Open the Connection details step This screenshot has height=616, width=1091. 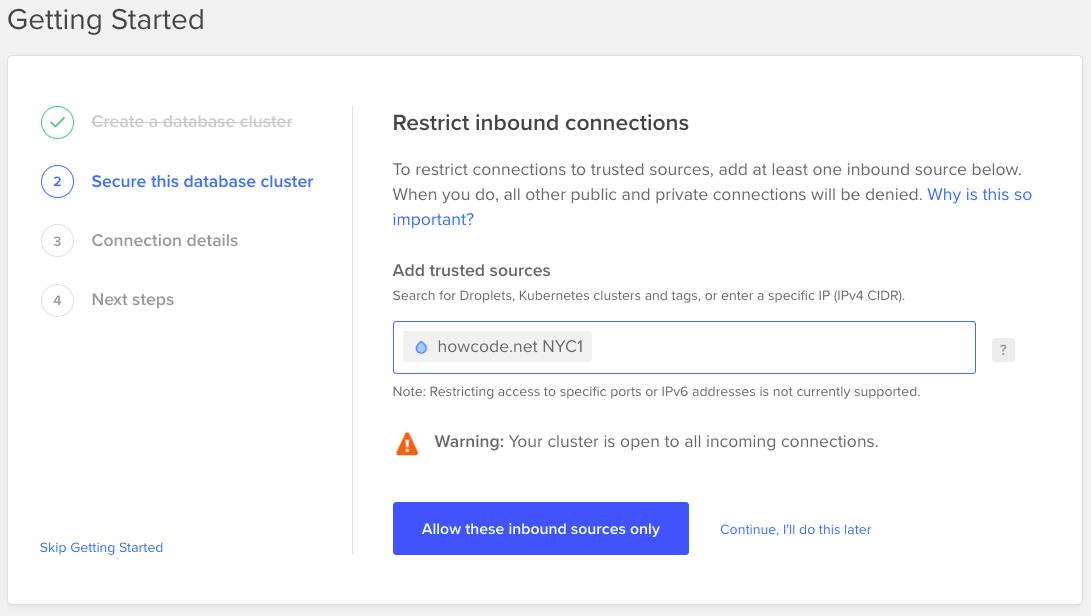click(165, 241)
